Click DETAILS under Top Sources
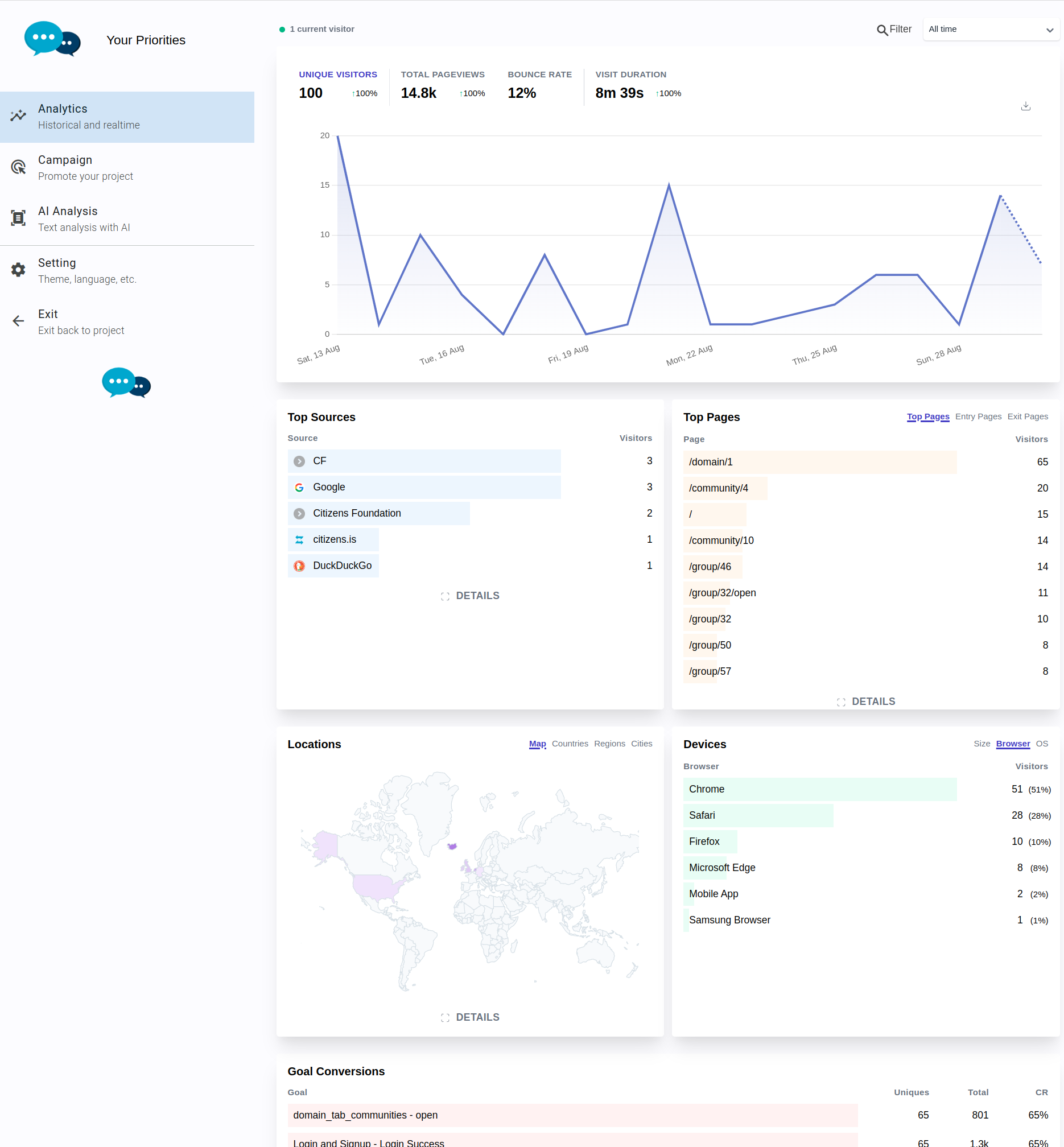The width and height of the screenshot is (1064, 1147). [x=470, y=595]
